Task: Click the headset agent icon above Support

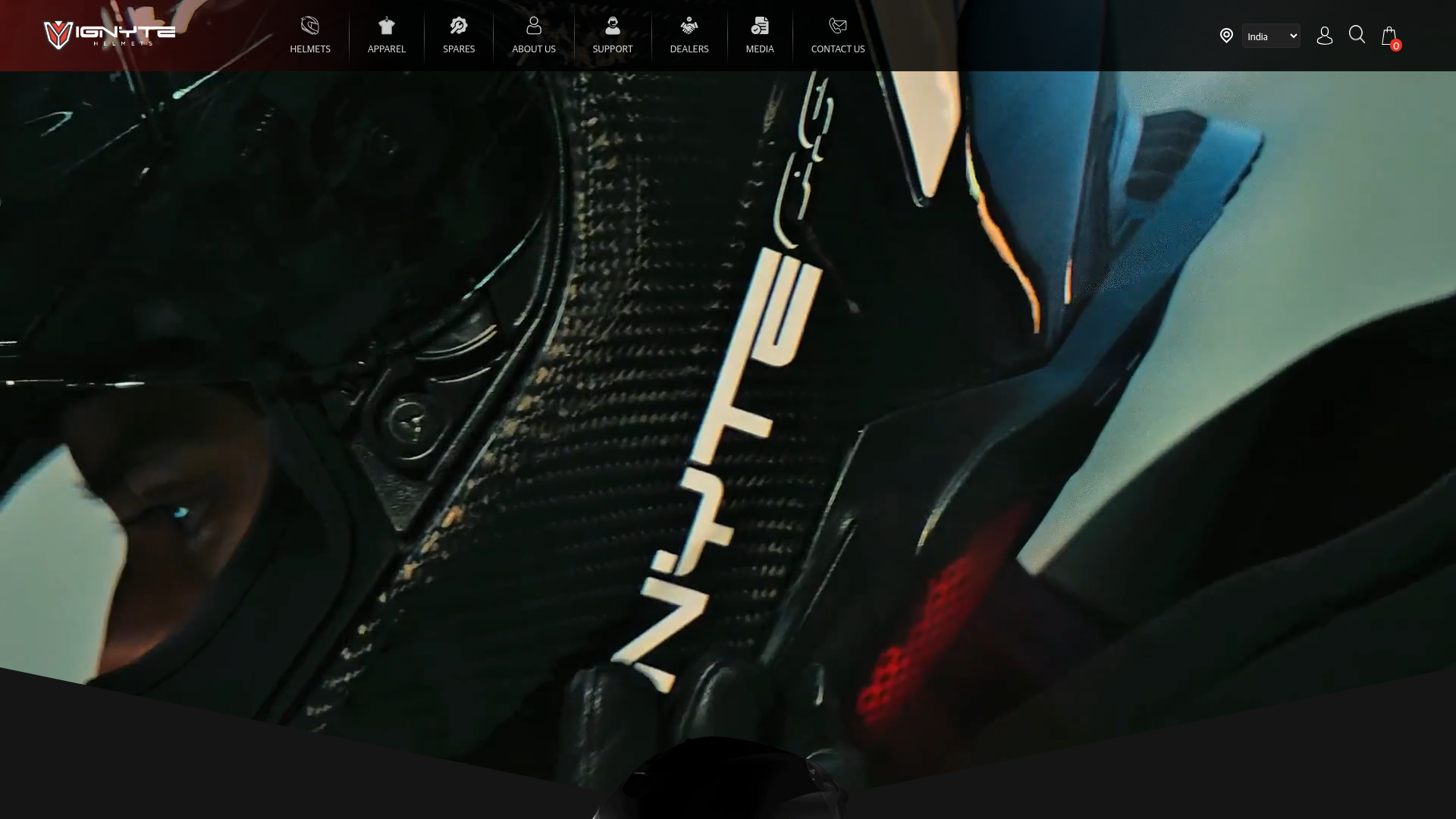Action: (613, 26)
